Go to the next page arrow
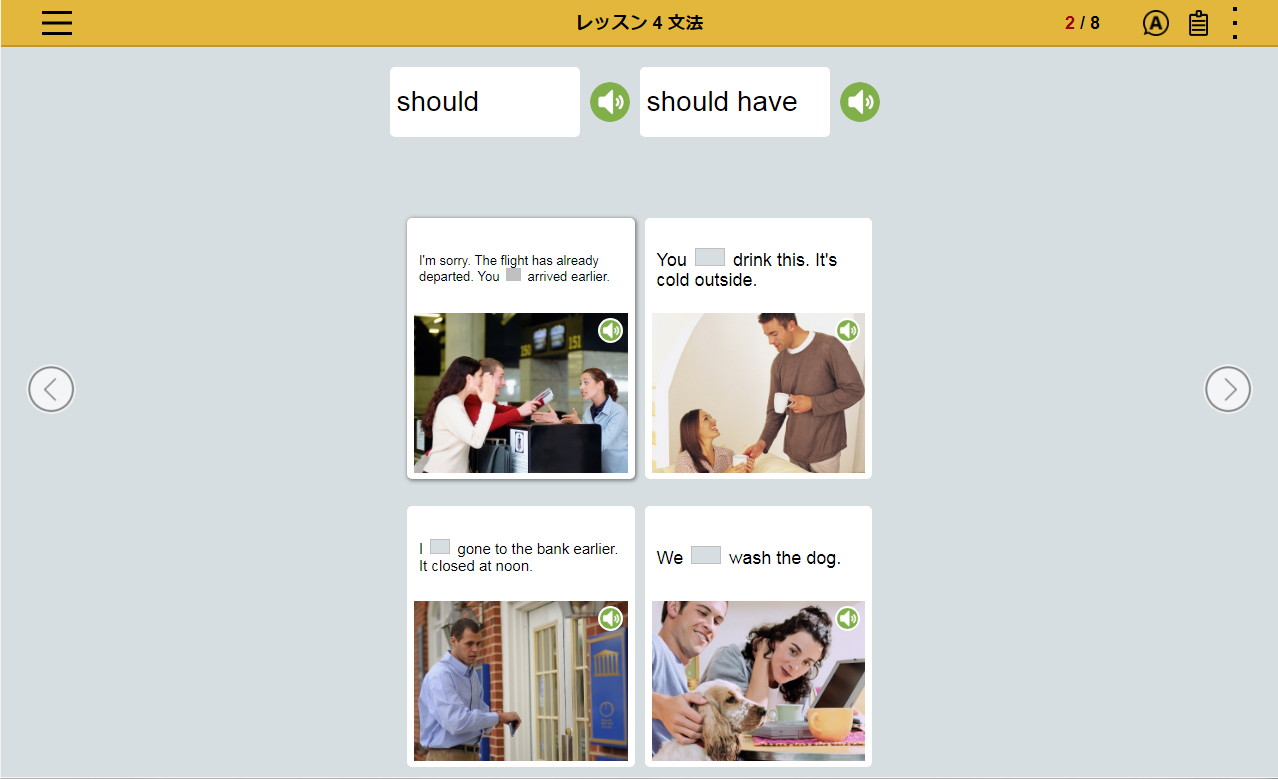 [x=1228, y=389]
